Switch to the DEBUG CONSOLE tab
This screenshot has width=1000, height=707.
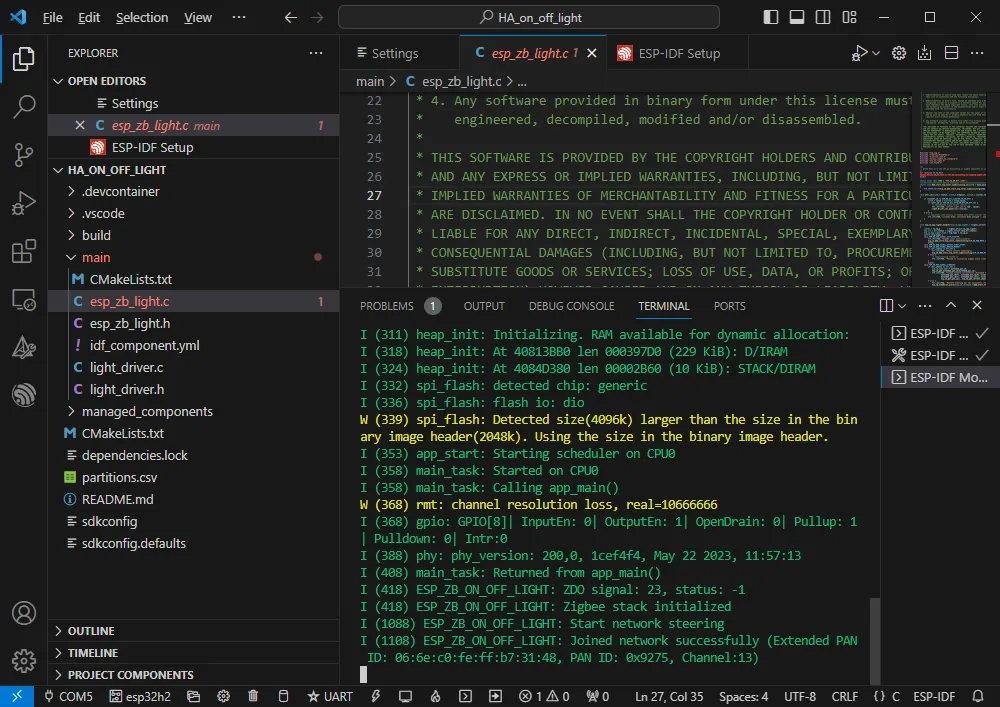[571, 306]
